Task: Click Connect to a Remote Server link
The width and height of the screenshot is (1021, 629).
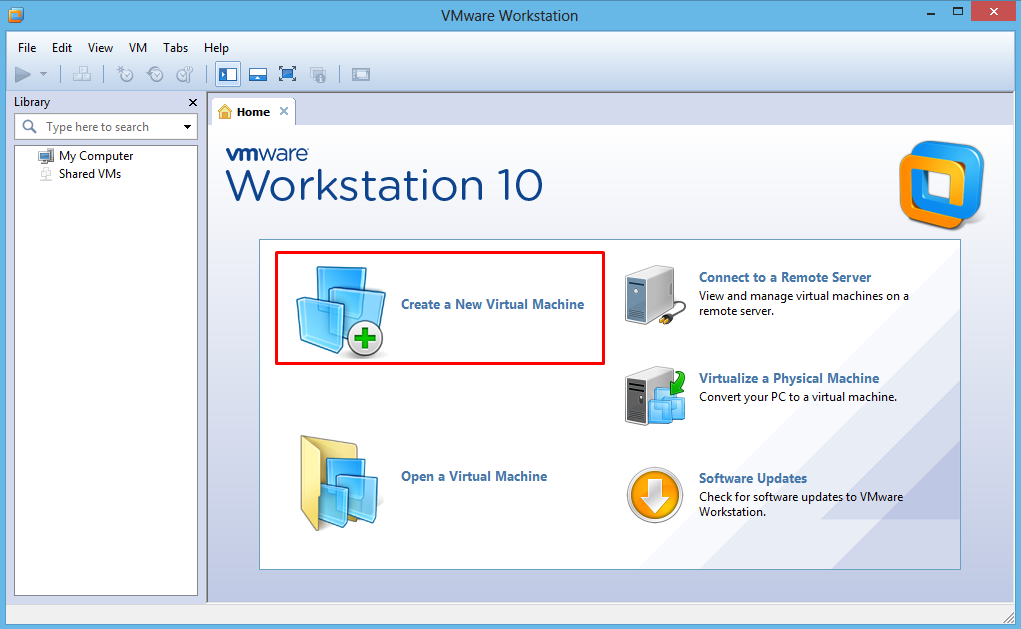Action: 785,277
